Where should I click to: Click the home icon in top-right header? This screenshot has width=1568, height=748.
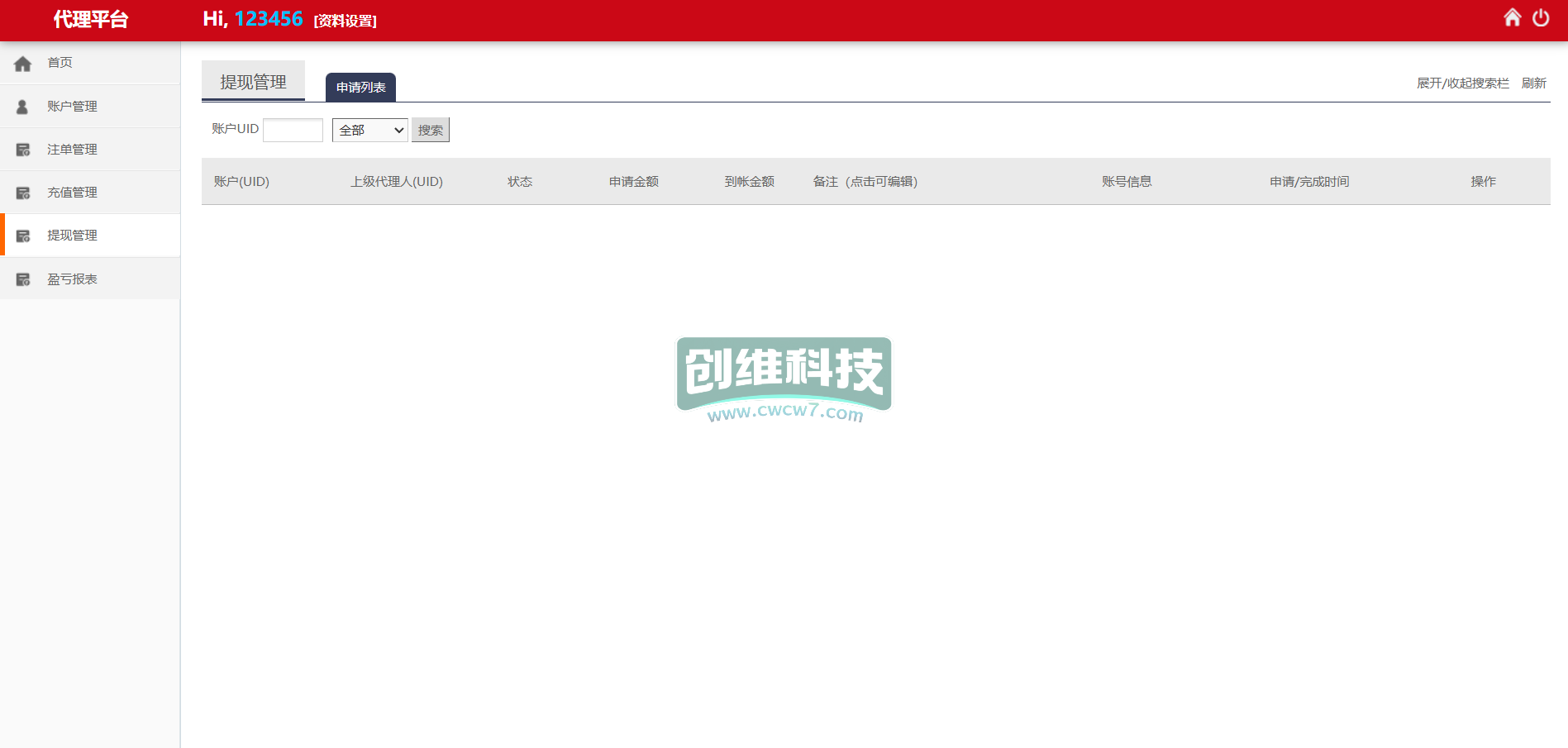pyautogui.click(x=1512, y=17)
